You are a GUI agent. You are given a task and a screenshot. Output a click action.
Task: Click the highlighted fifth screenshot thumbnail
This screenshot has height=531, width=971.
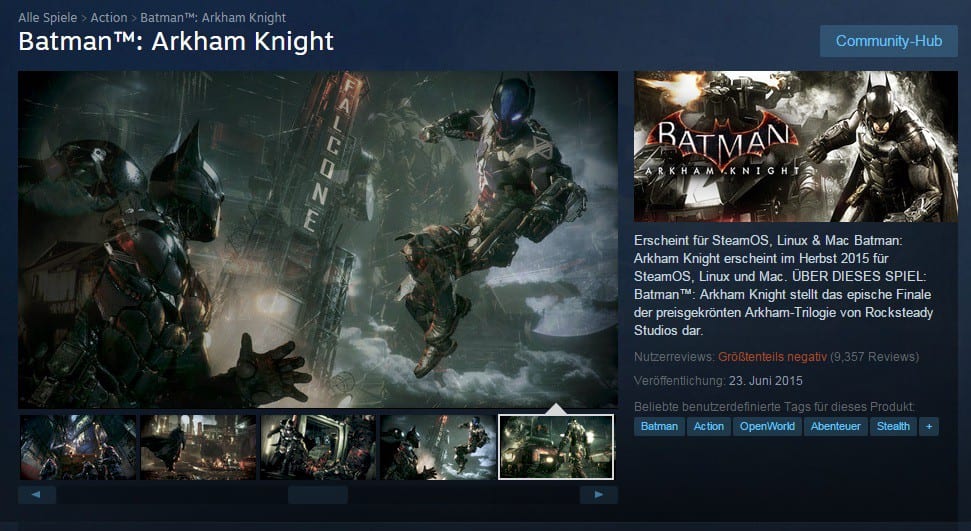pyautogui.click(x=556, y=447)
